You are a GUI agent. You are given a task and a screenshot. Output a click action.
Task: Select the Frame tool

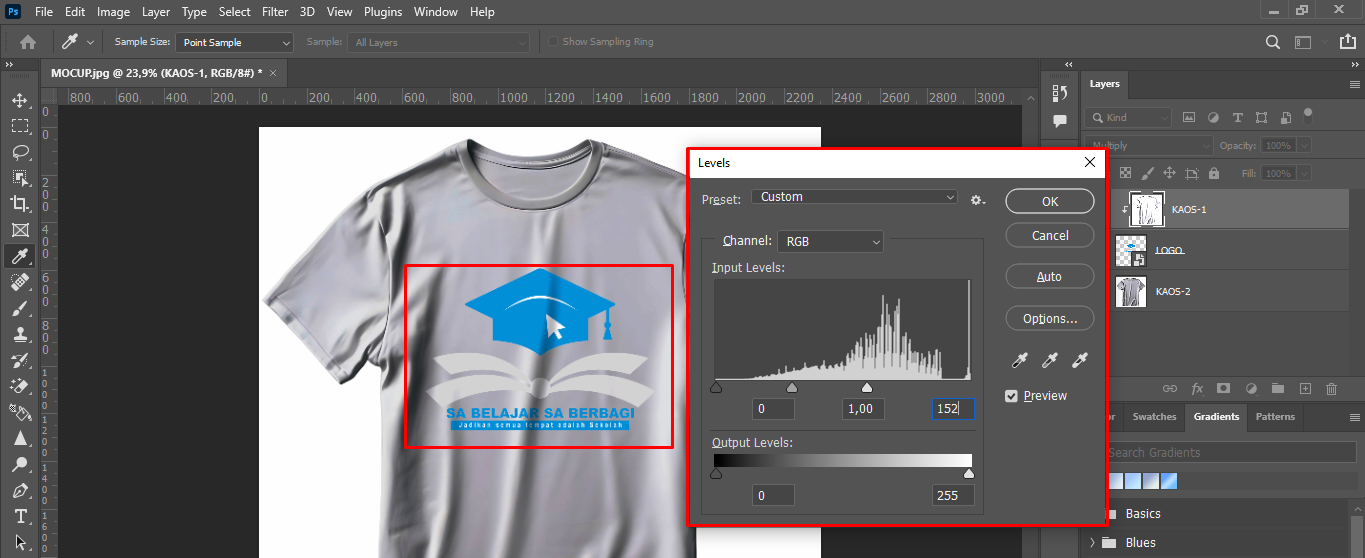20,230
